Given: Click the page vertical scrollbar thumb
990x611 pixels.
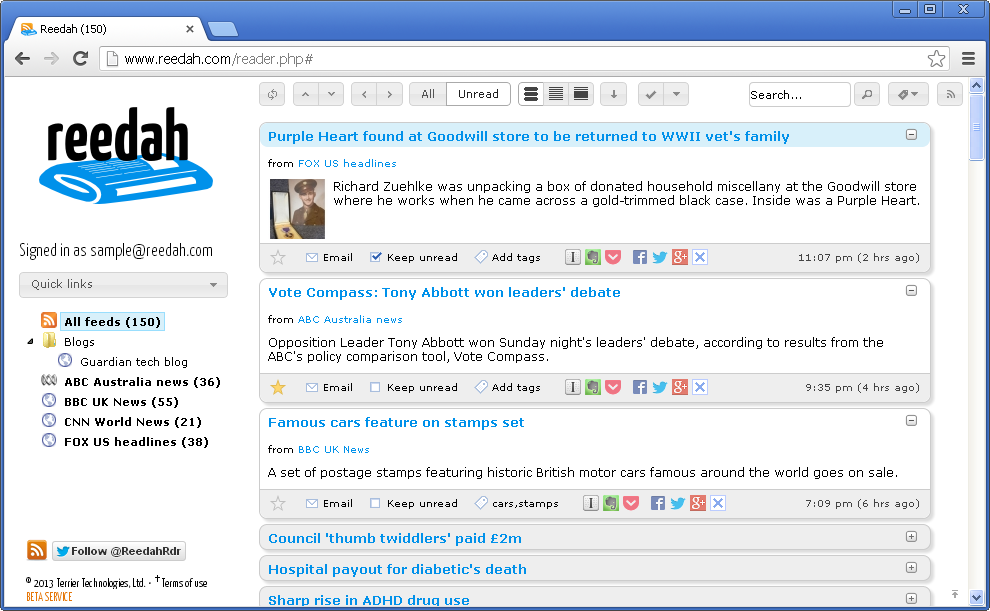Looking at the screenshot, I should (976, 126).
